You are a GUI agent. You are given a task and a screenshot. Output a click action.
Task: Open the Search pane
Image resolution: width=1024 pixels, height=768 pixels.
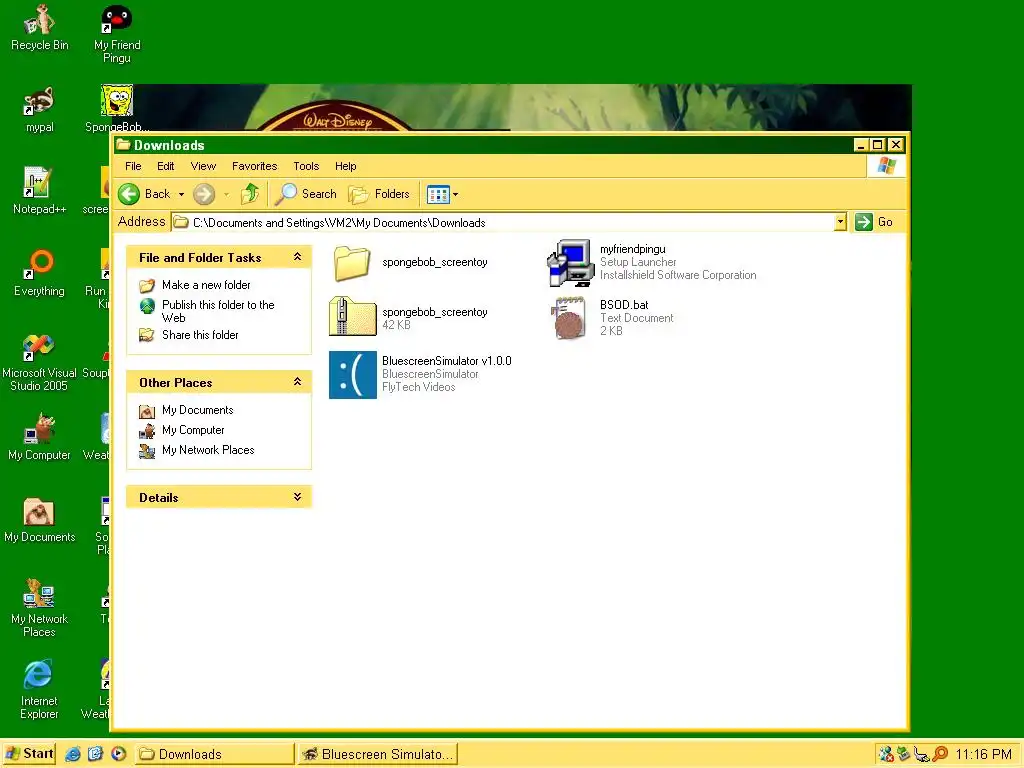coord(306,194)
